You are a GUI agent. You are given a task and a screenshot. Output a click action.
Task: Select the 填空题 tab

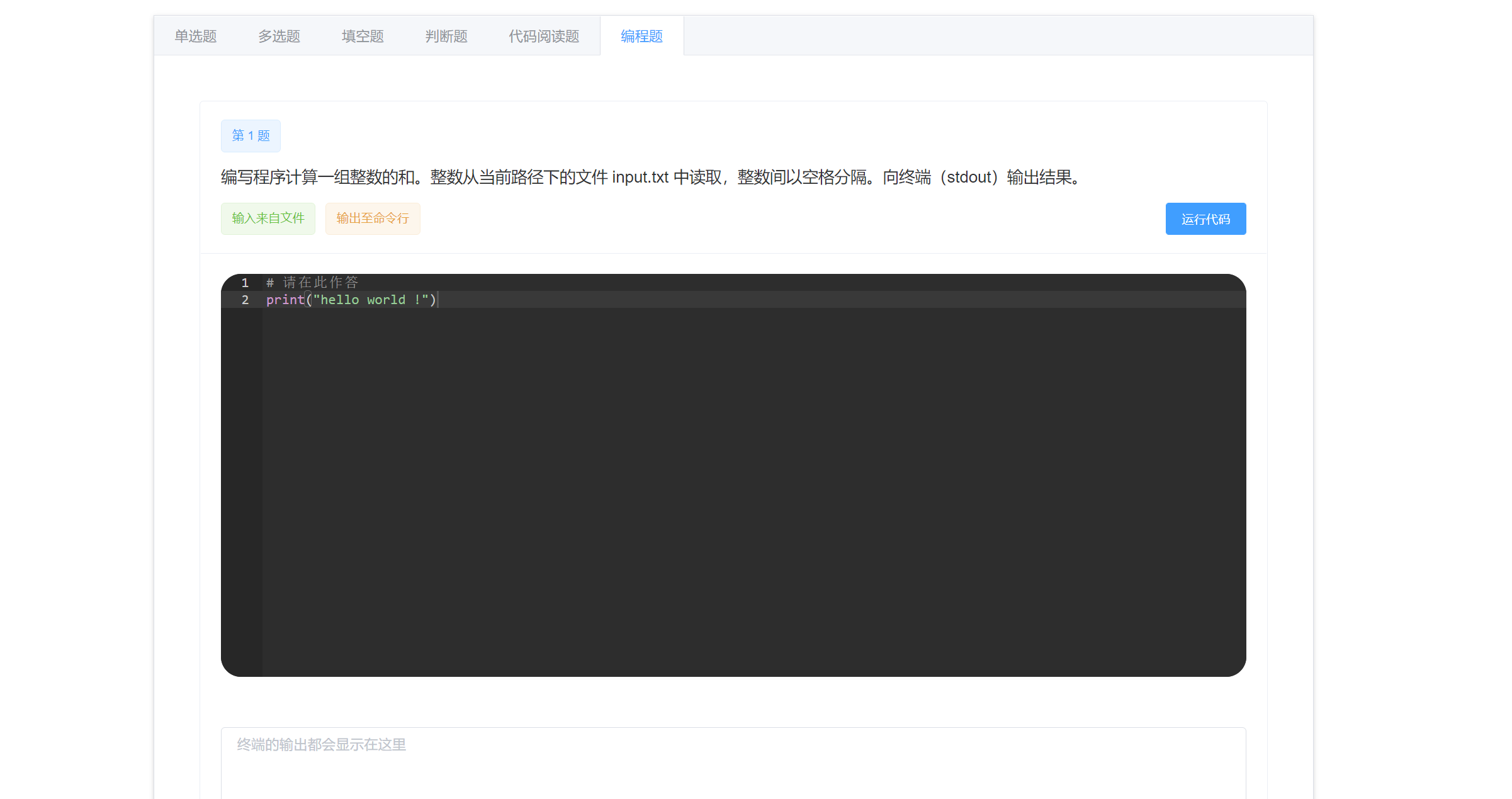[x=363, y=37]
